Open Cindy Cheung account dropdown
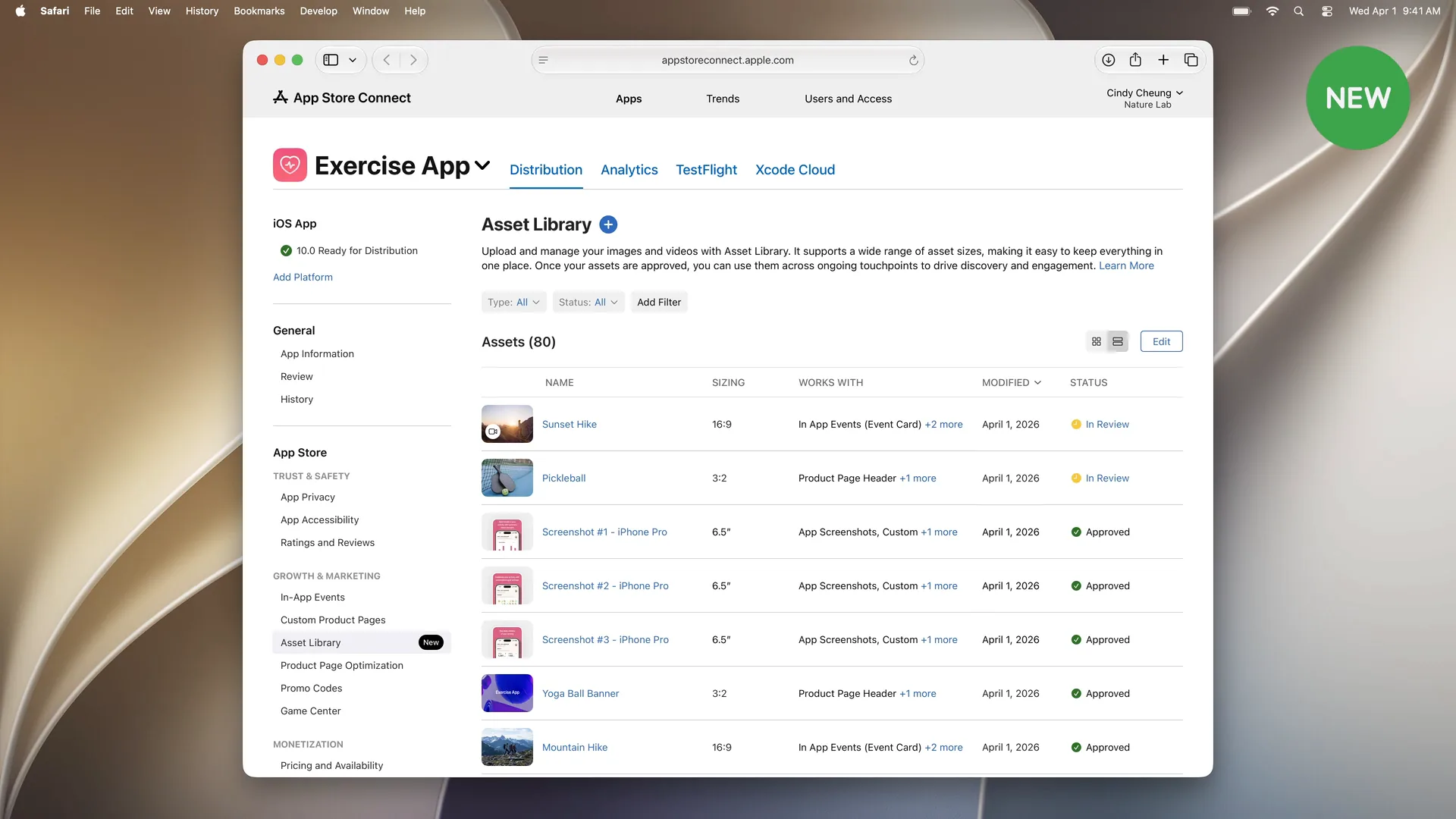 pos(1144,99)
